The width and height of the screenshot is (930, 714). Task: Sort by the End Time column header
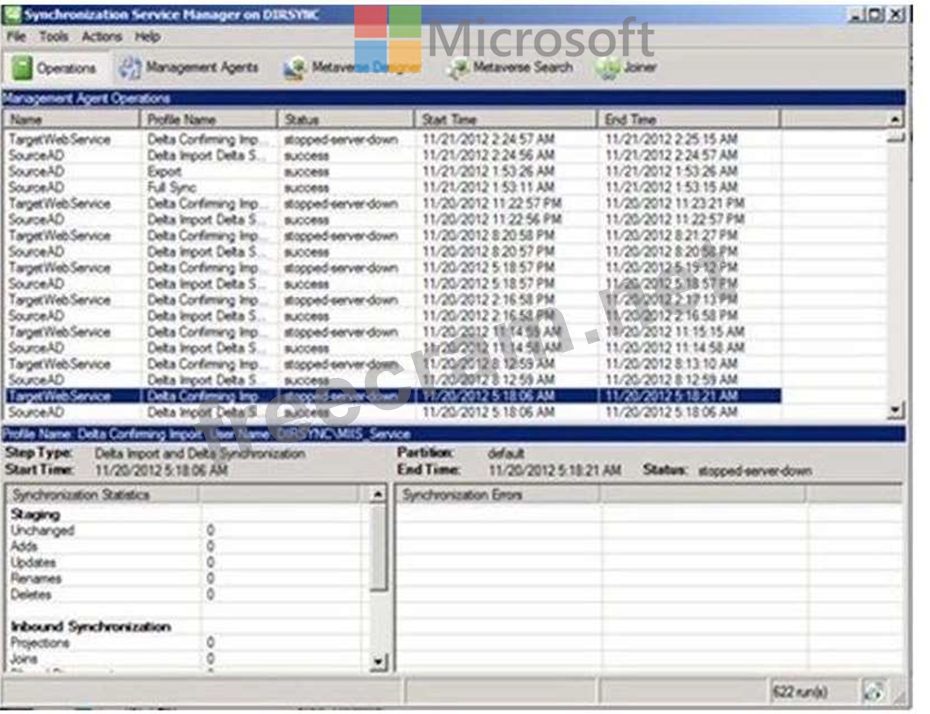688,119
